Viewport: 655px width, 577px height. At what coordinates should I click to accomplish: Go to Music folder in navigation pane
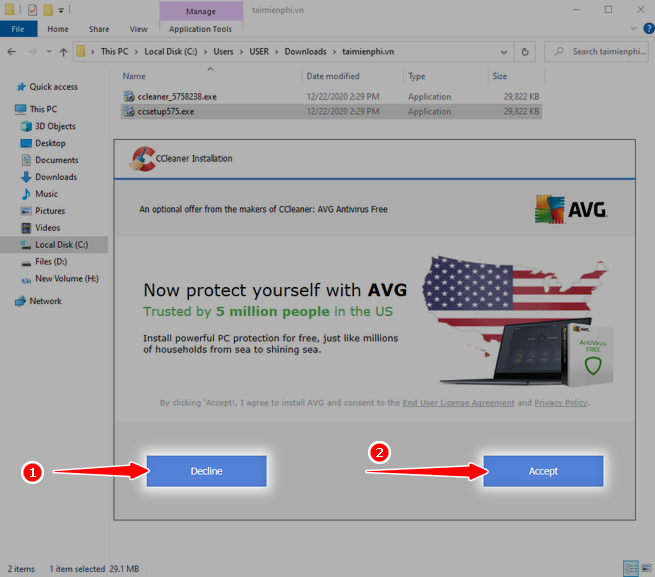(x=46, y=194)
